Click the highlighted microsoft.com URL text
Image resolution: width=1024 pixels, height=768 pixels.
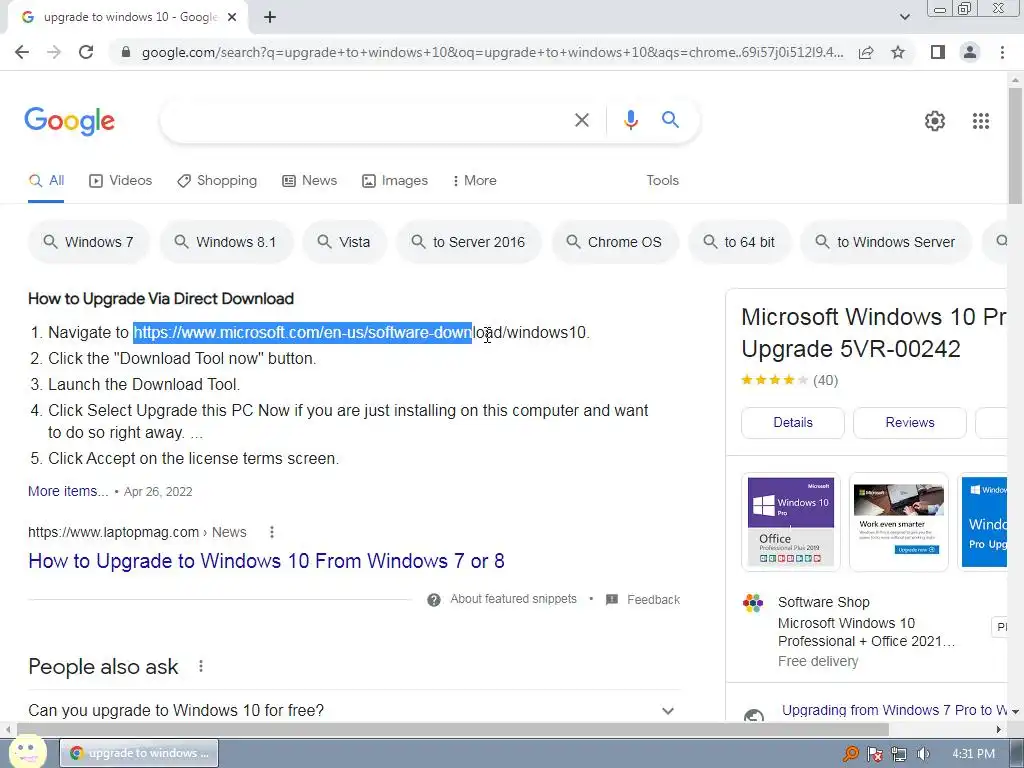click(x=302, y=332)
